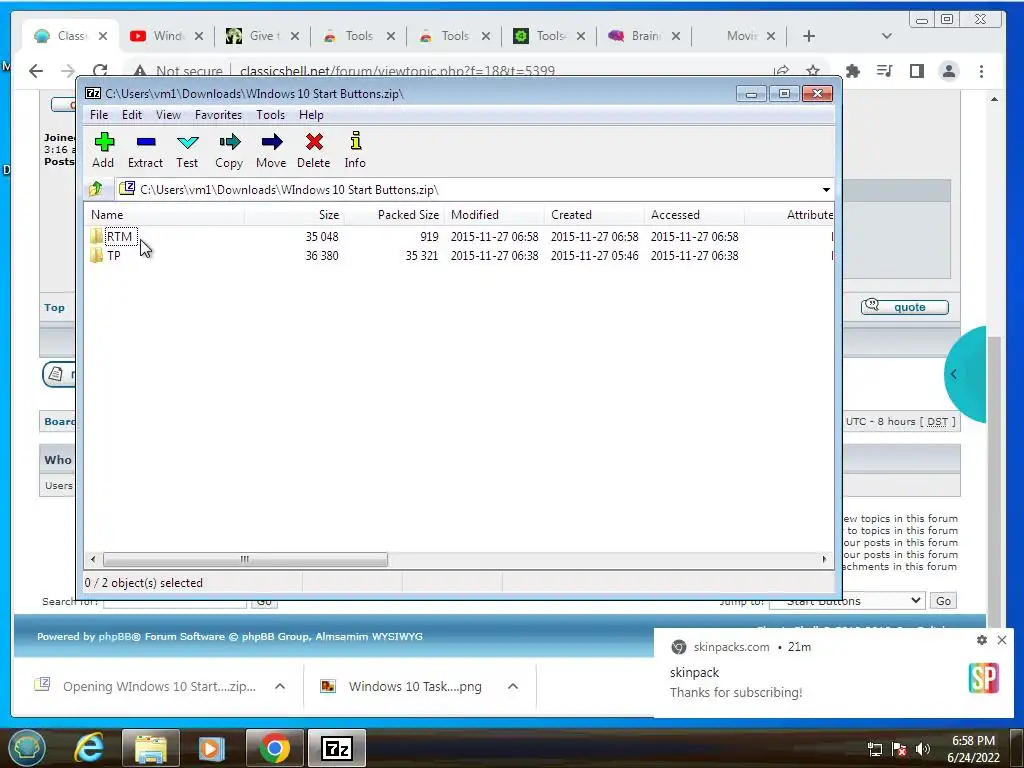Reload the Chrome page
This screenshot has height=768, width=1024.
tap(100, 71)
